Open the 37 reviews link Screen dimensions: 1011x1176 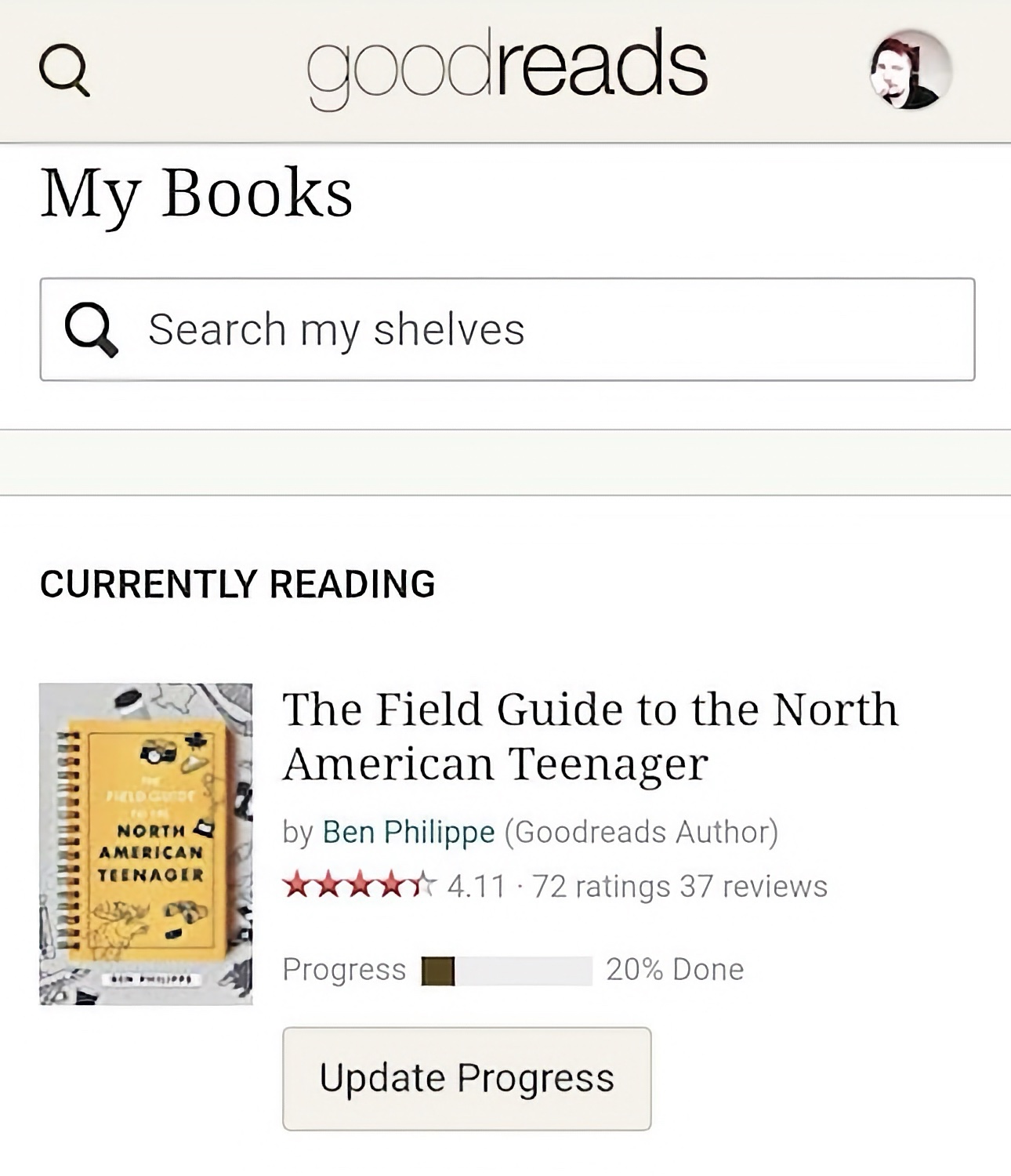[753, 886]
